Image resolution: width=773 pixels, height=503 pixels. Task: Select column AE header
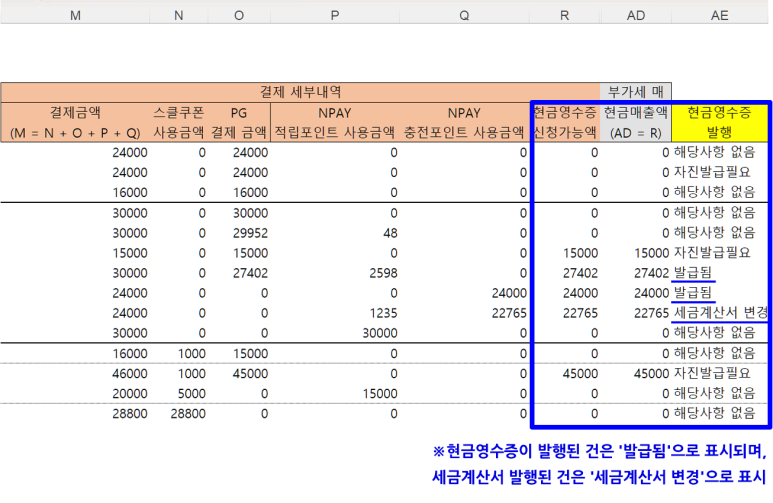(720, 15)
